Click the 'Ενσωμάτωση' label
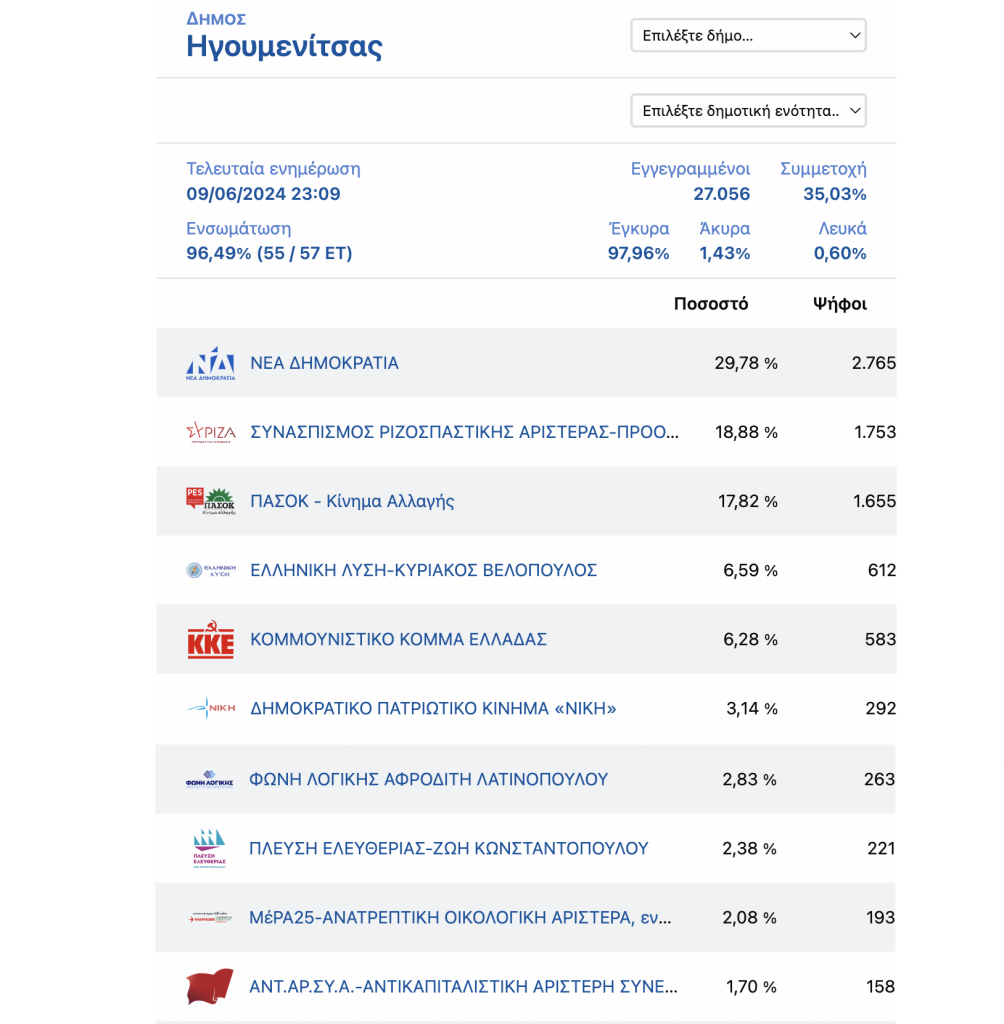 click(238, 229)
